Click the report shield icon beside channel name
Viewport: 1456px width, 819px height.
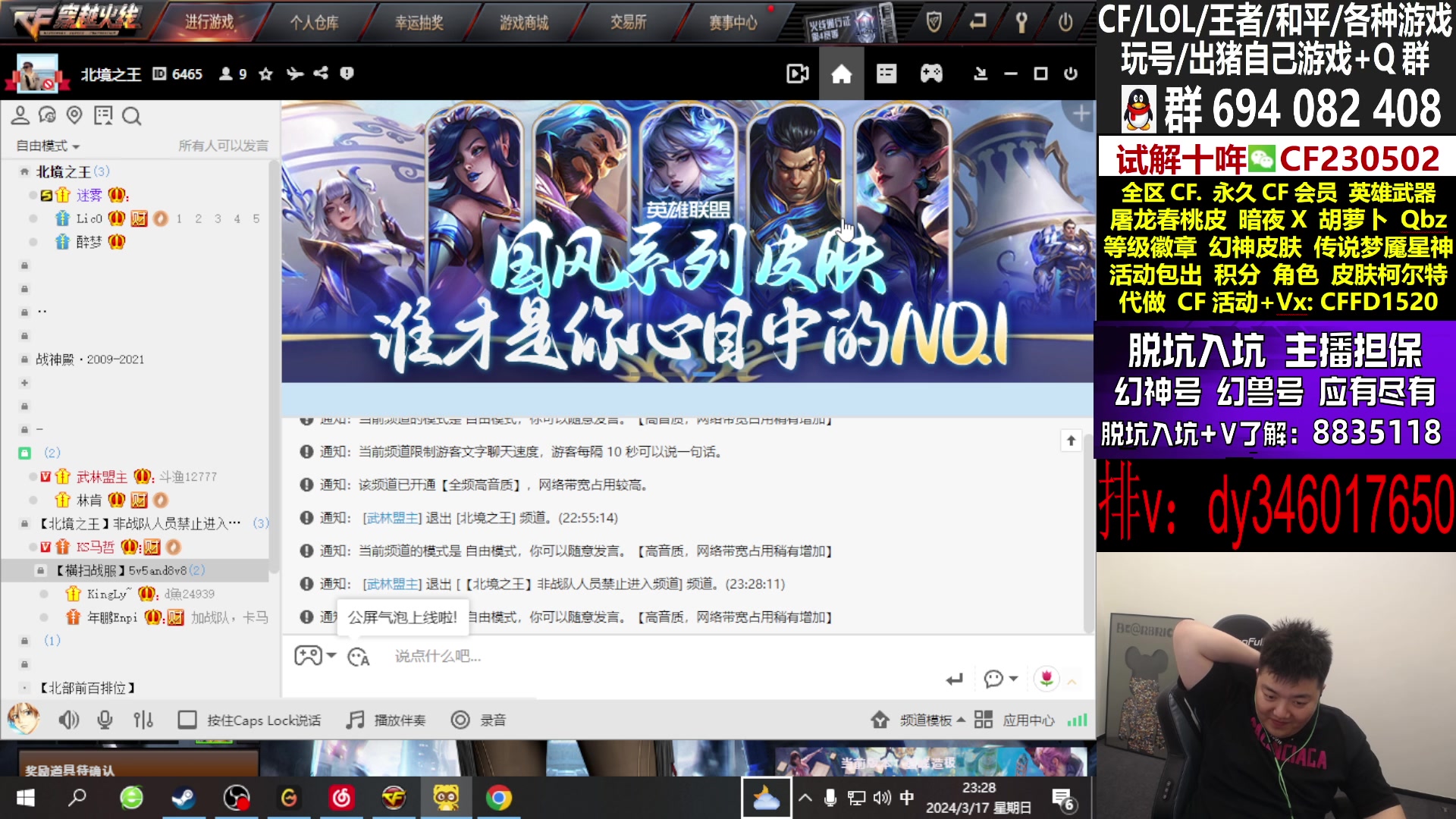point(347,74)
